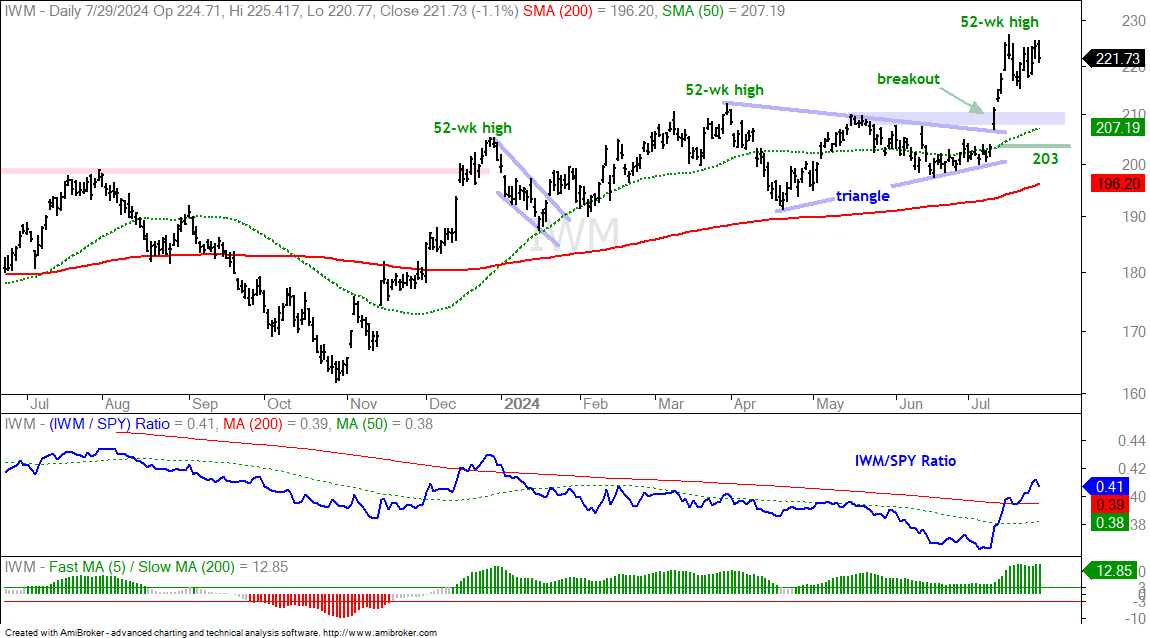Click the 'May' month label on date axis
This screenshot has width=1150, height=638.
click(x=830, y=403)
